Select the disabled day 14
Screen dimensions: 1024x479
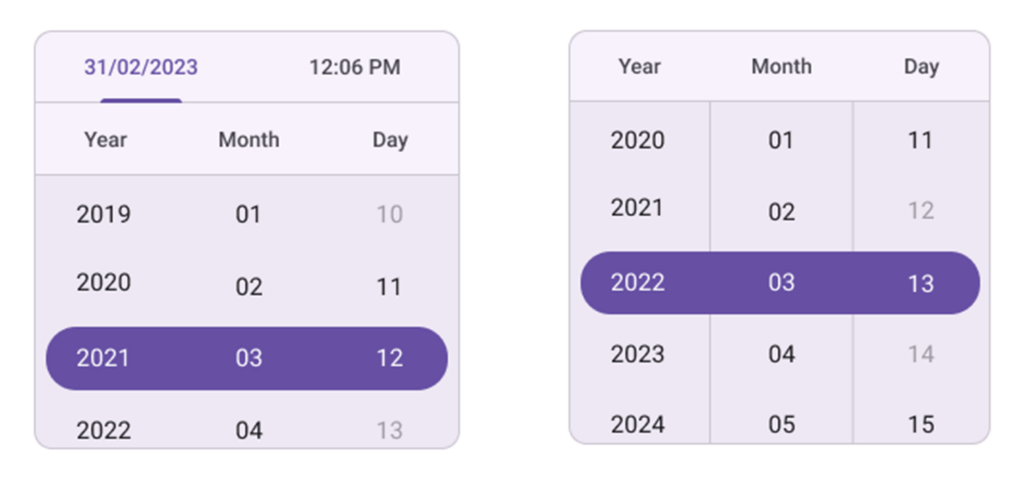[x=920, y=354]
